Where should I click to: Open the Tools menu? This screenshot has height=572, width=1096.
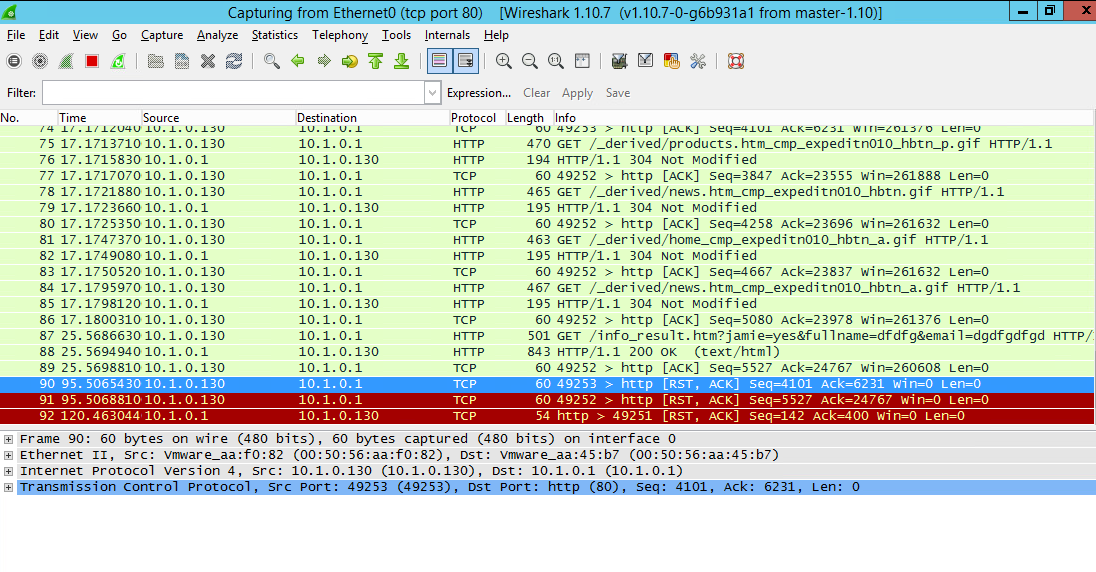(396, 35)
